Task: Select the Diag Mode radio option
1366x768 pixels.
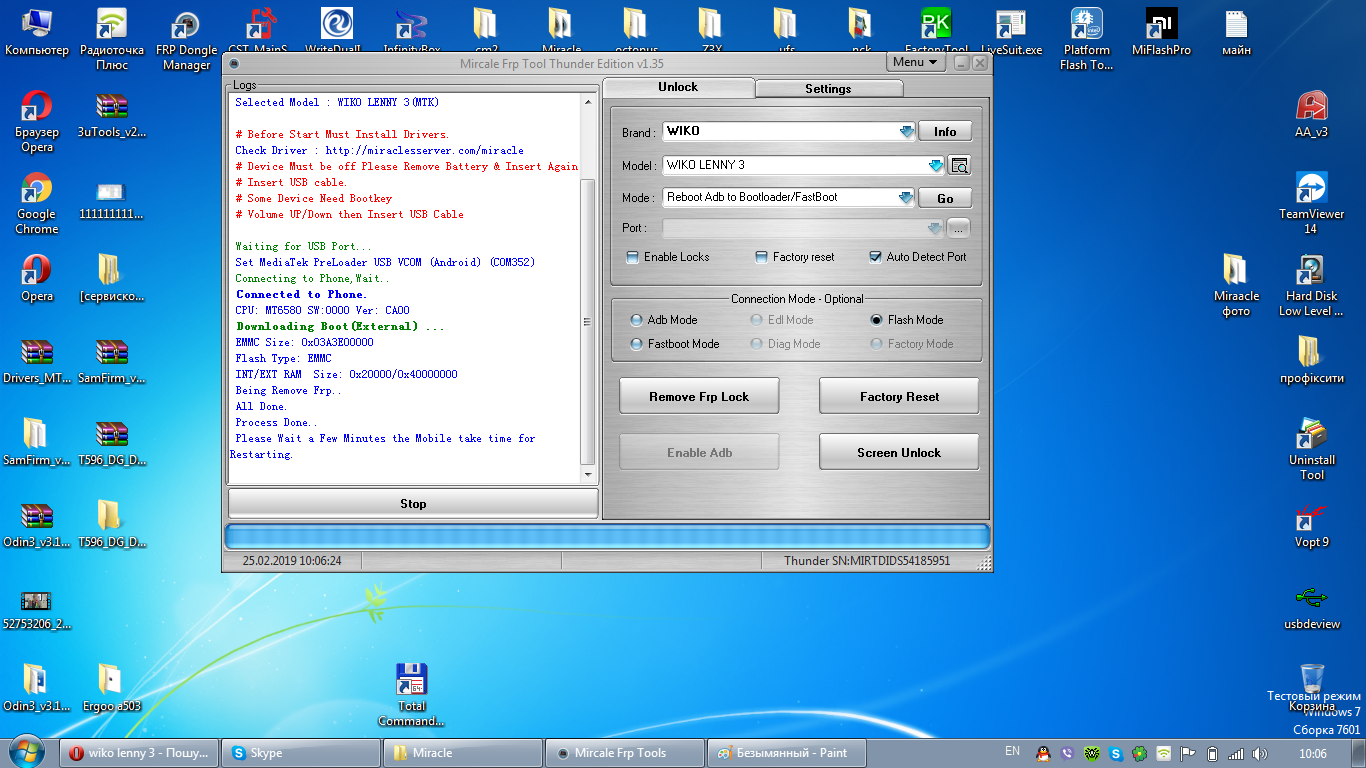Action: (758, 344)
